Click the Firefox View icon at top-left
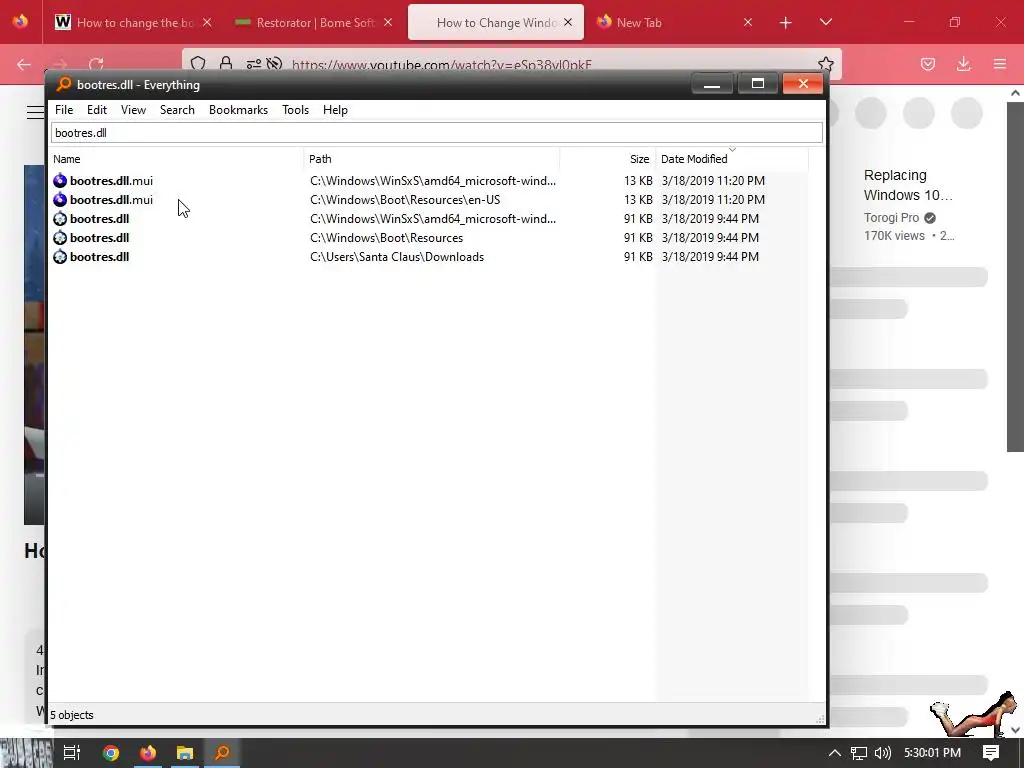The width and height of the screenshot is (1024, 768). [20, 22]
